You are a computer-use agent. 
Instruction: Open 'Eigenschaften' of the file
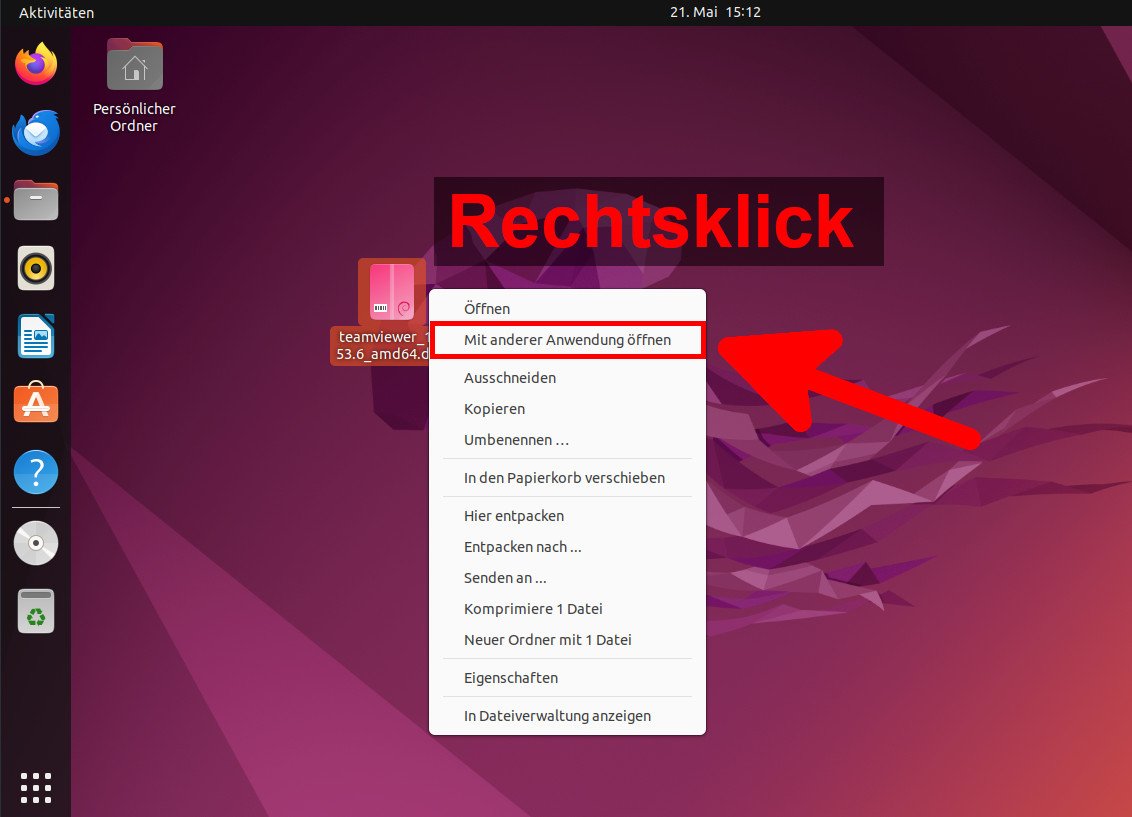(x=511, y=678)
